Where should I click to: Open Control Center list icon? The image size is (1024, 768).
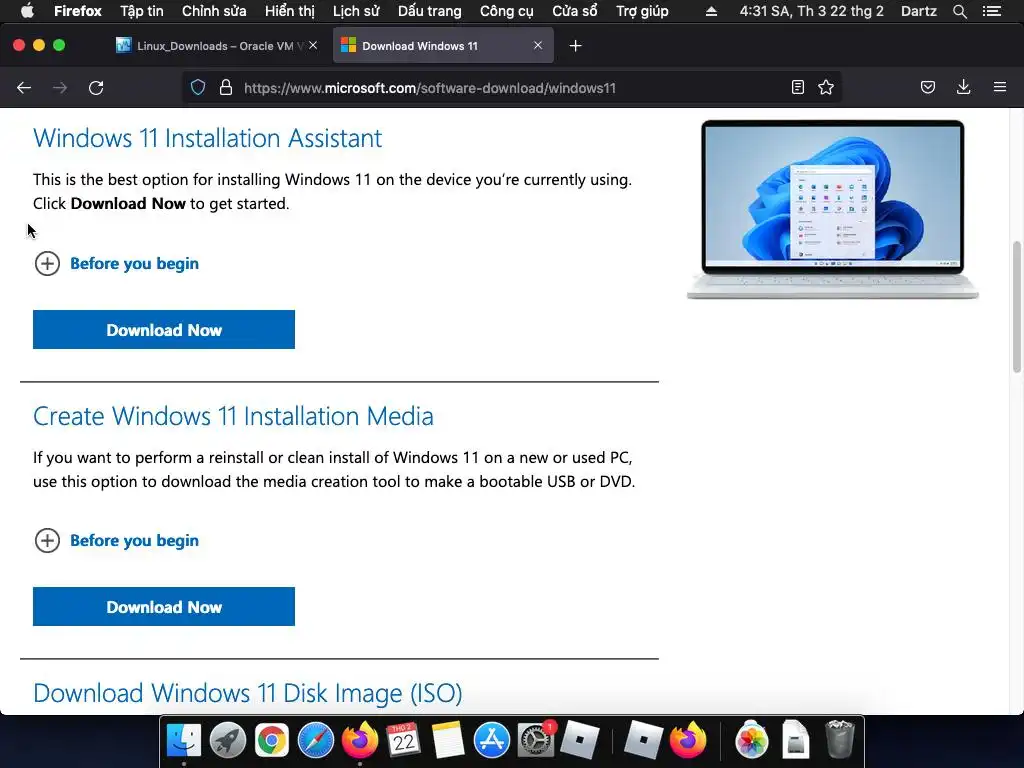pyautogui.click(x=992, y=11)
